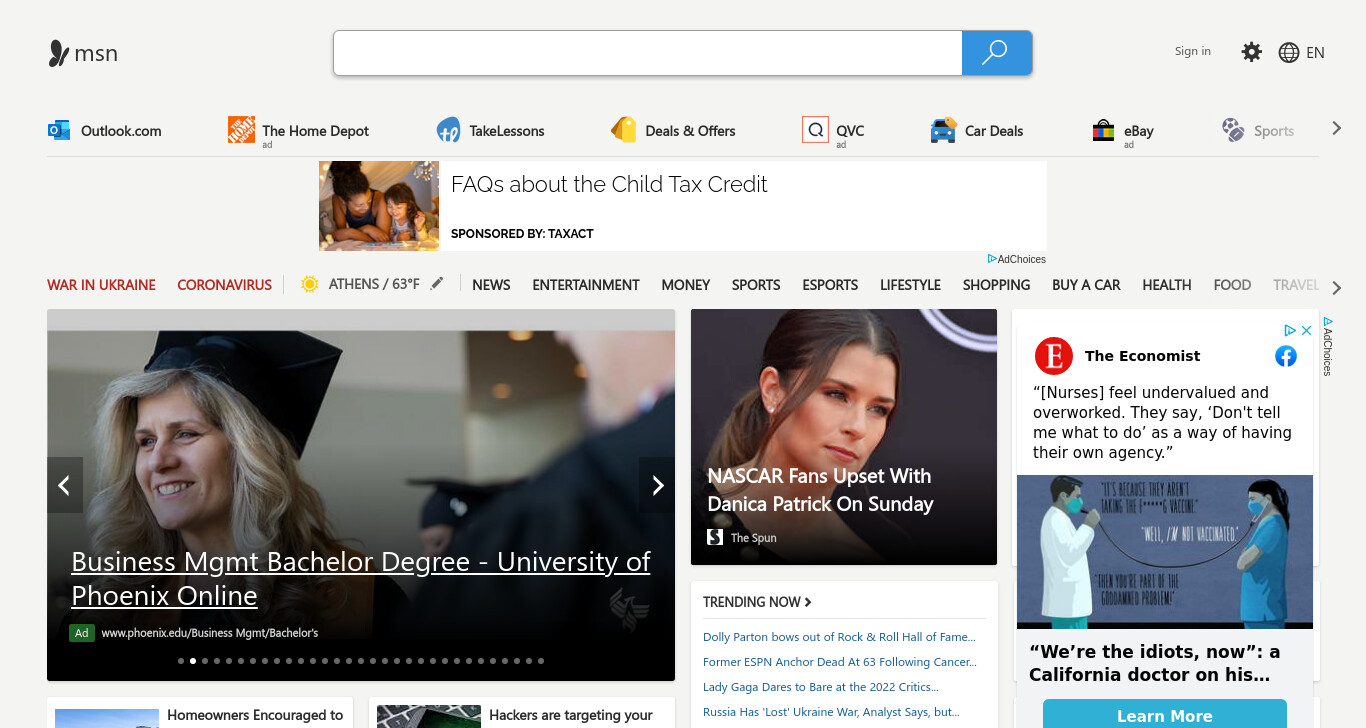1366x728 pixels.
Task: Expand more shortcut links with right chevron
Action: (1337, 128)
